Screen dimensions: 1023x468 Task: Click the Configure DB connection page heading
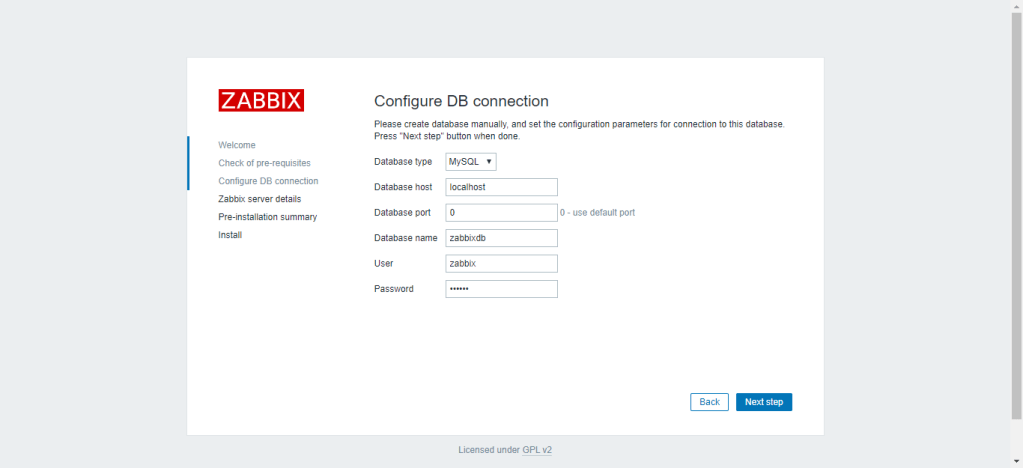click(x=461, y=101)
